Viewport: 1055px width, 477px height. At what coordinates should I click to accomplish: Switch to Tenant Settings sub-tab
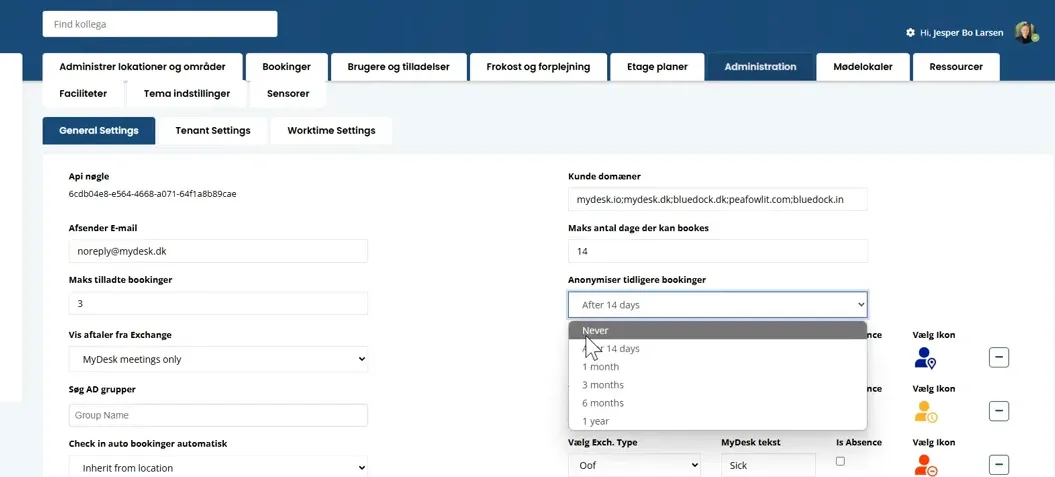(x=213, y=131)
